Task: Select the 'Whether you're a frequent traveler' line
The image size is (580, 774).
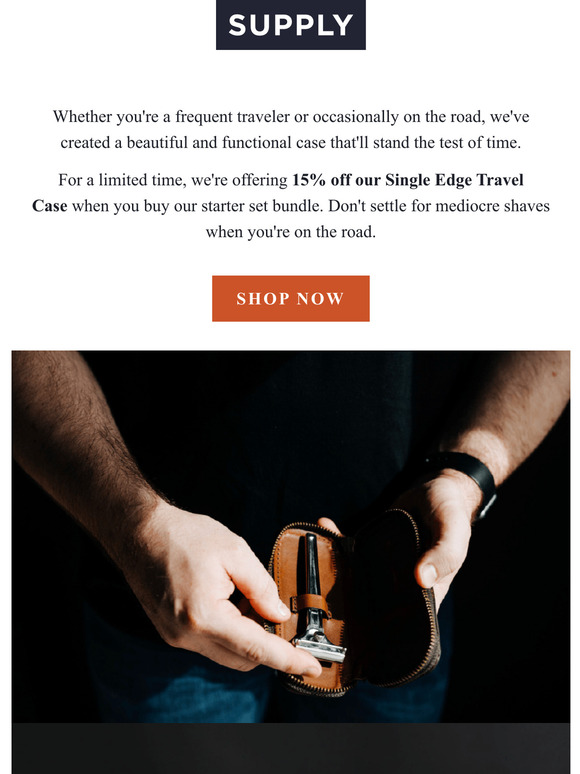Action: (291, 117)
